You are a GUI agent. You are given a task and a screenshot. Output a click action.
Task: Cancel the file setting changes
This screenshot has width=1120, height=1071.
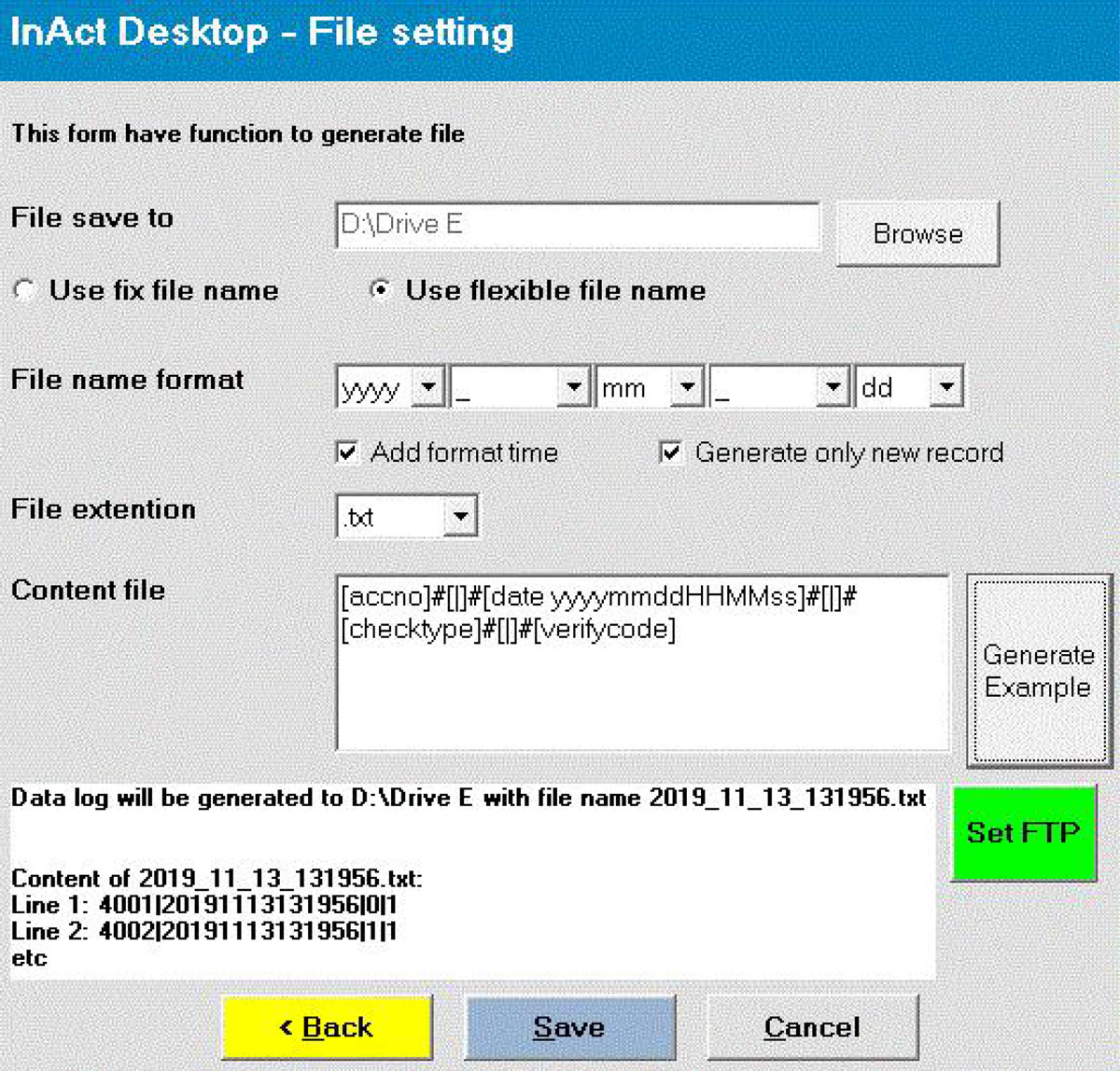point(814,1026)
